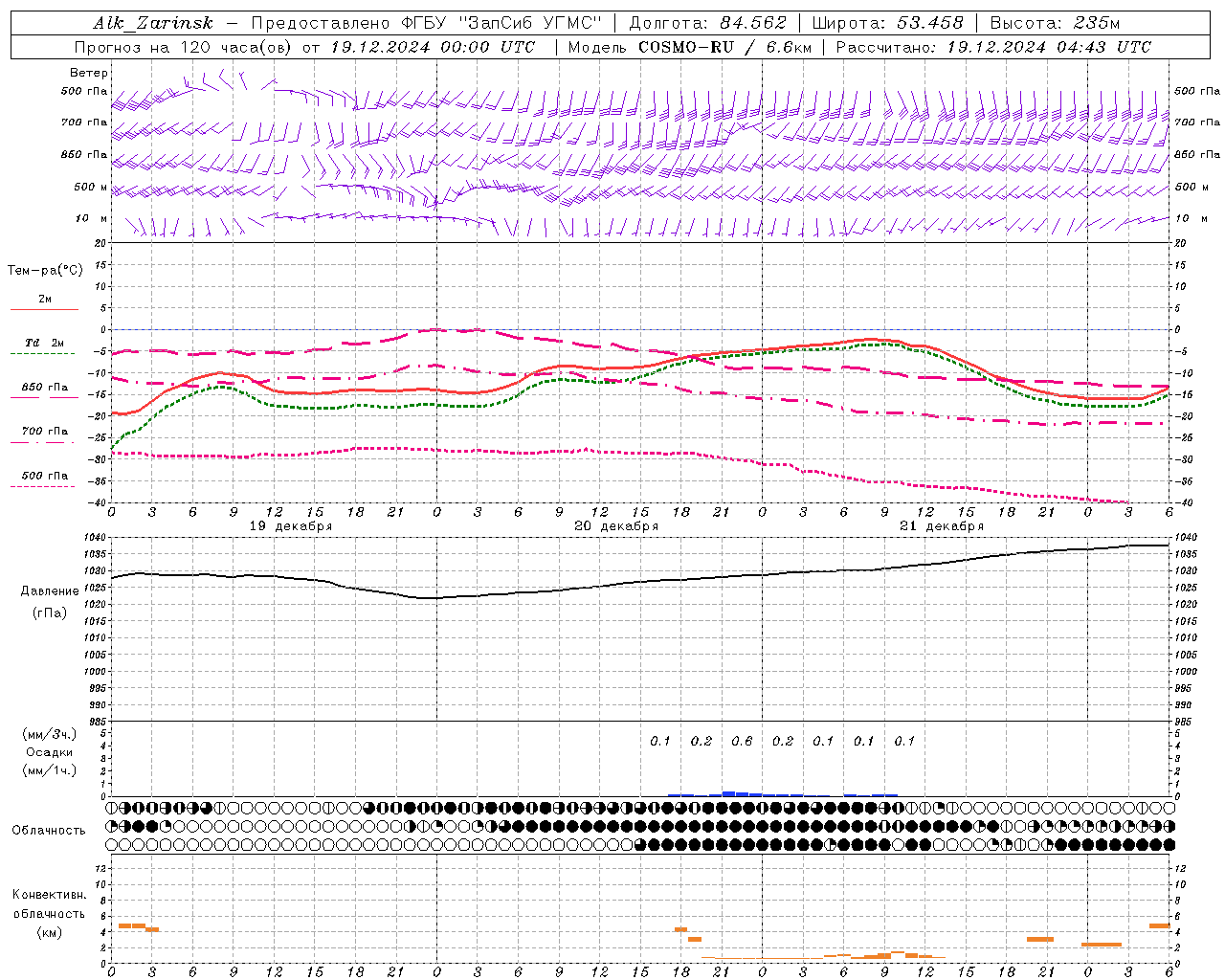This screenshot has width=1225, height=980.
Task: Click the '2м' temperature legend entry
Action: (x=45, y=300)
